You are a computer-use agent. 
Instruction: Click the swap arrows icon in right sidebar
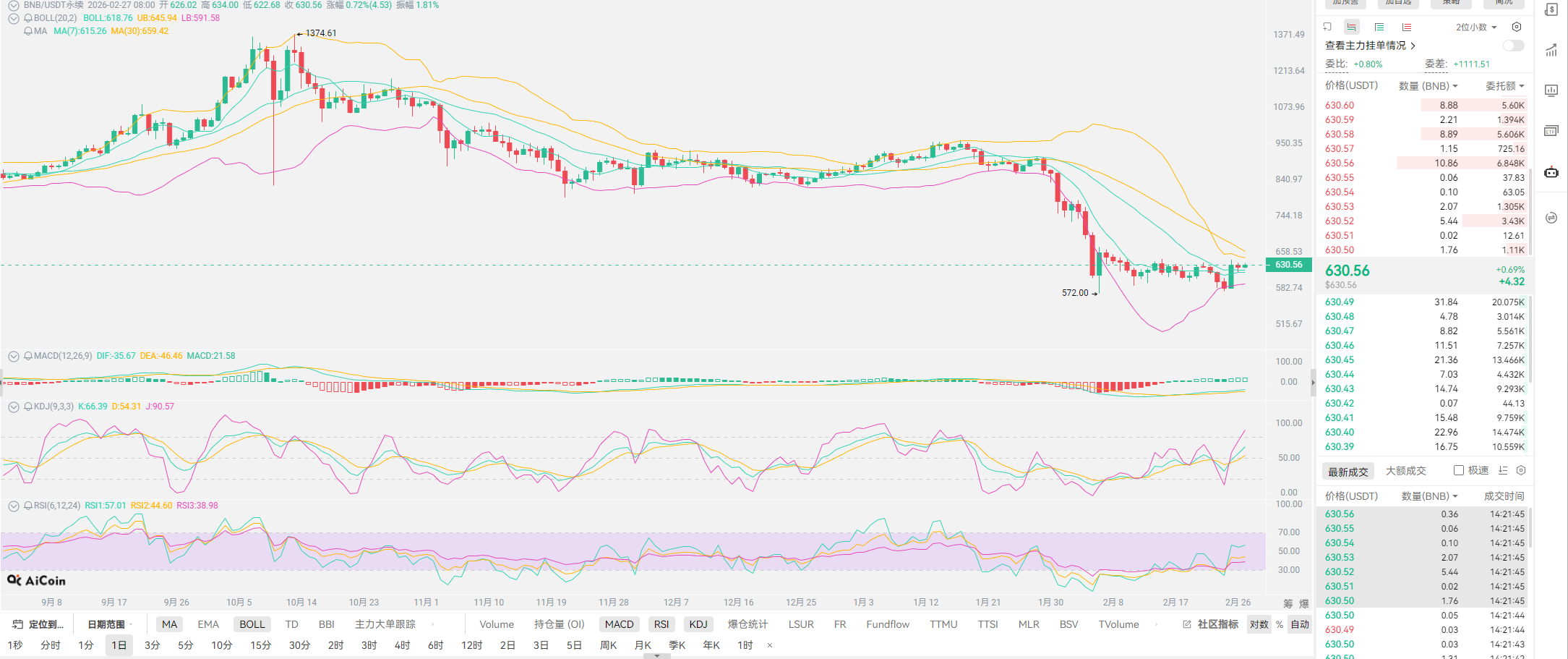[1551, 218]
